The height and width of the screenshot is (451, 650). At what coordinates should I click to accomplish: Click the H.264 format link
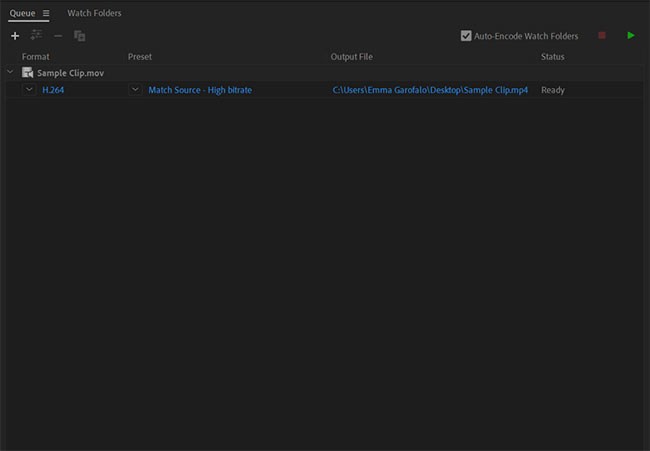pyautogui.click(x=53, y=90)
